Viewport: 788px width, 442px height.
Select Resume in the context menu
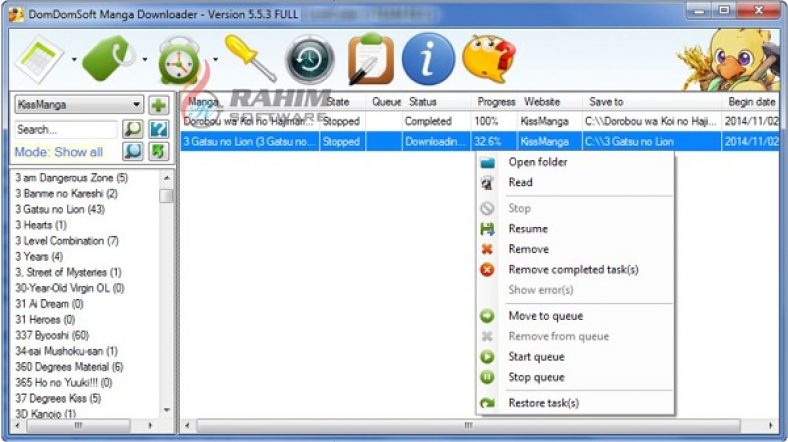click(528, 229)
